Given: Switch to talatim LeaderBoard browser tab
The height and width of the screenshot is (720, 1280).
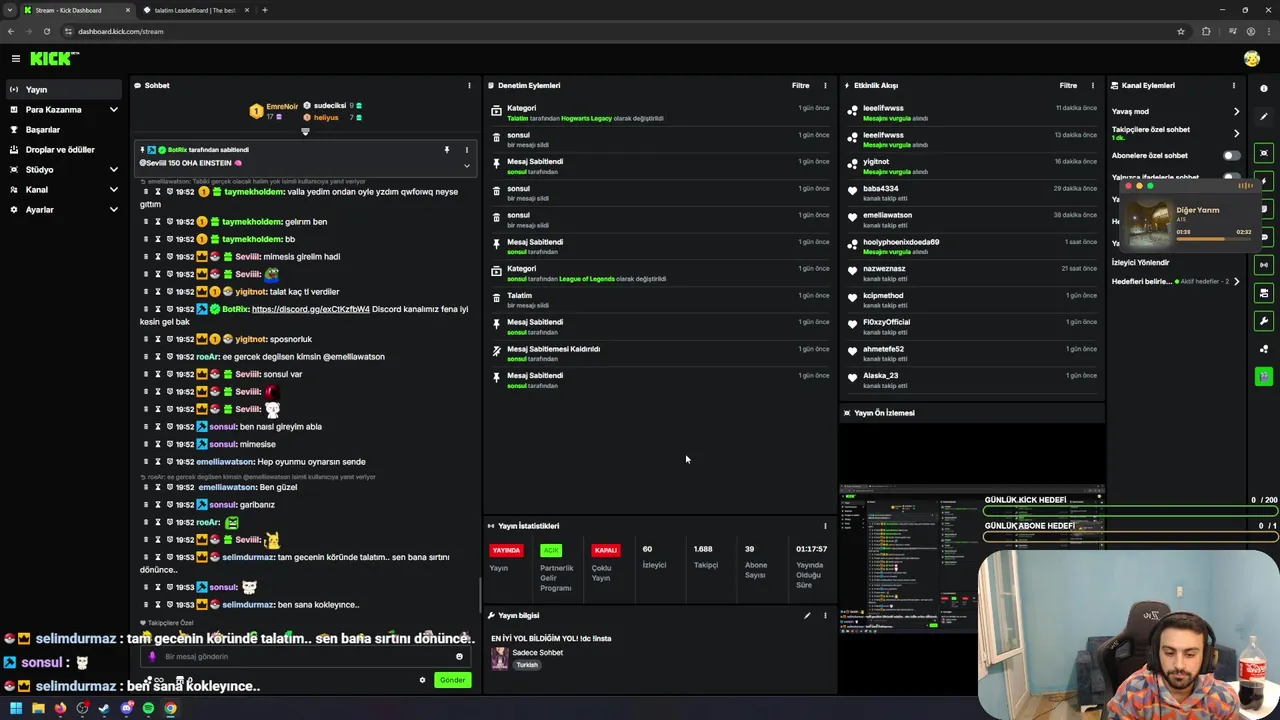Looking at the screenshot, I should click(x=195, y=10).
